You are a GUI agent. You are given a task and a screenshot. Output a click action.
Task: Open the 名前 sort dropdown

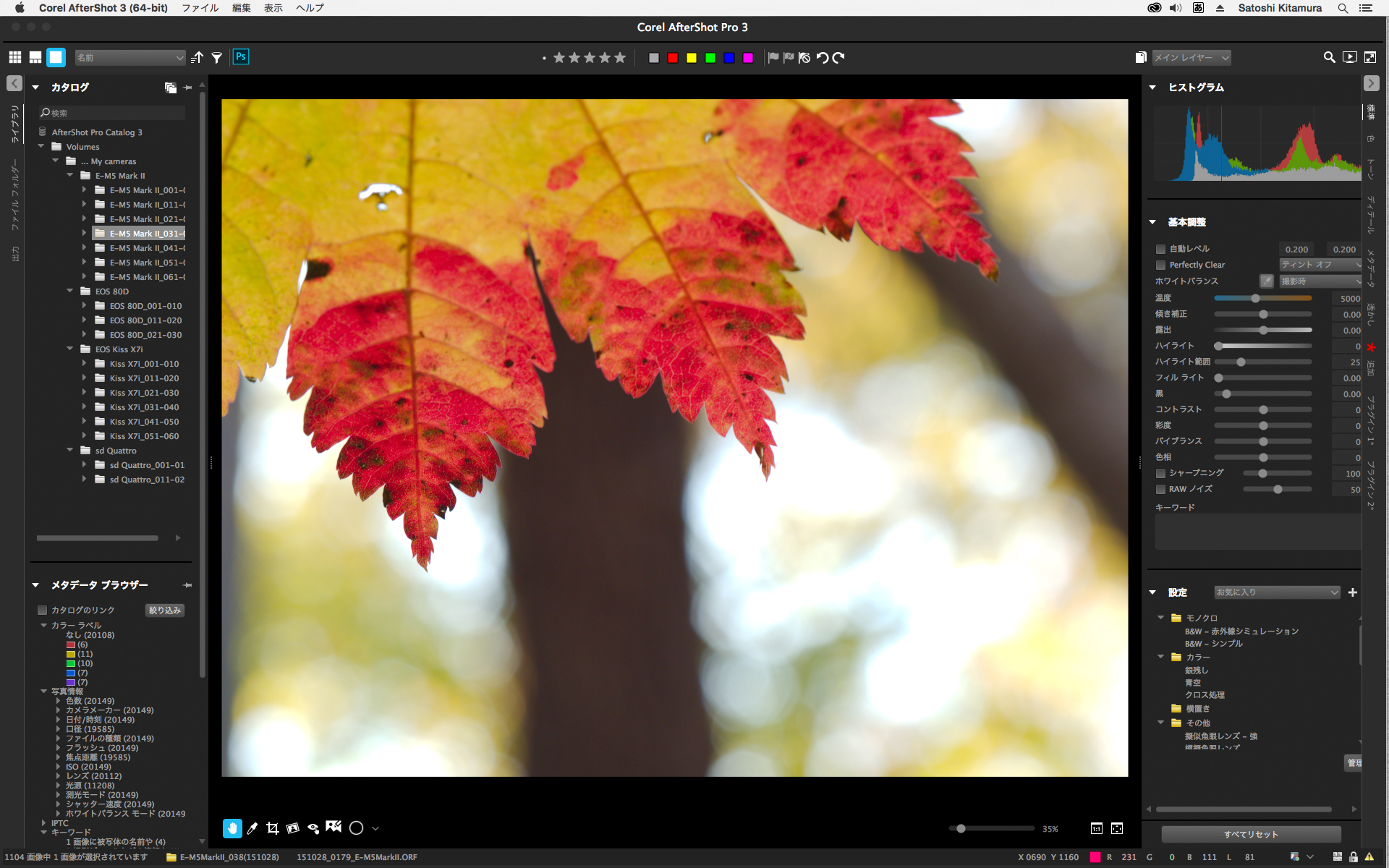tap(130, 58)
